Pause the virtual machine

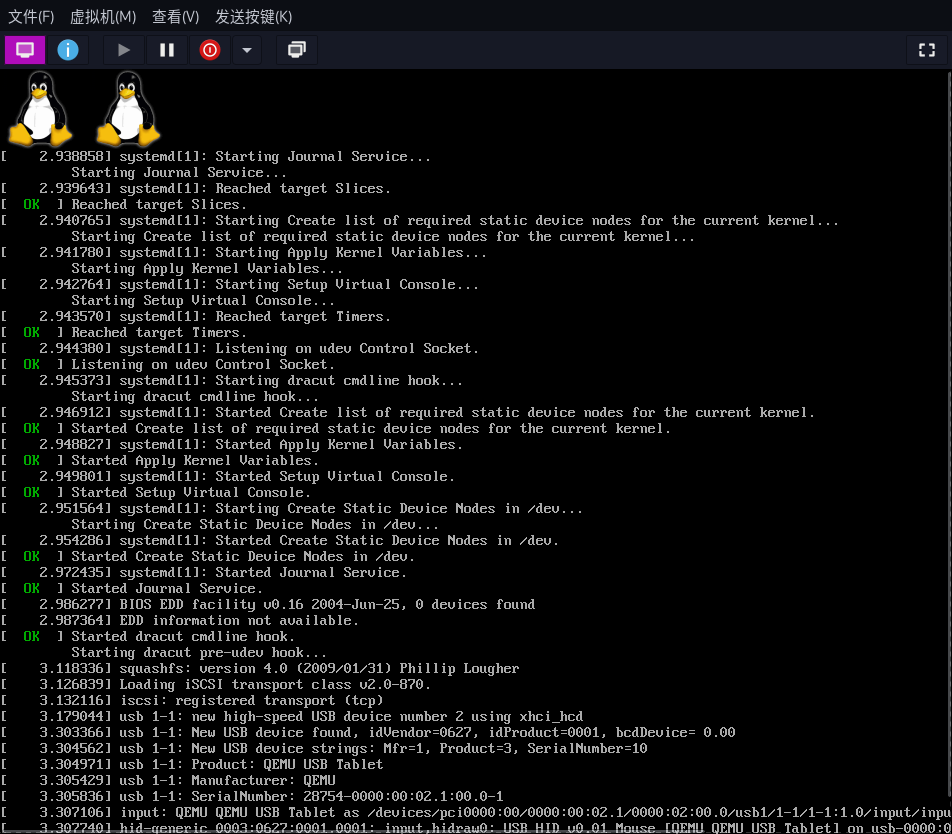(x=167, y=50)
